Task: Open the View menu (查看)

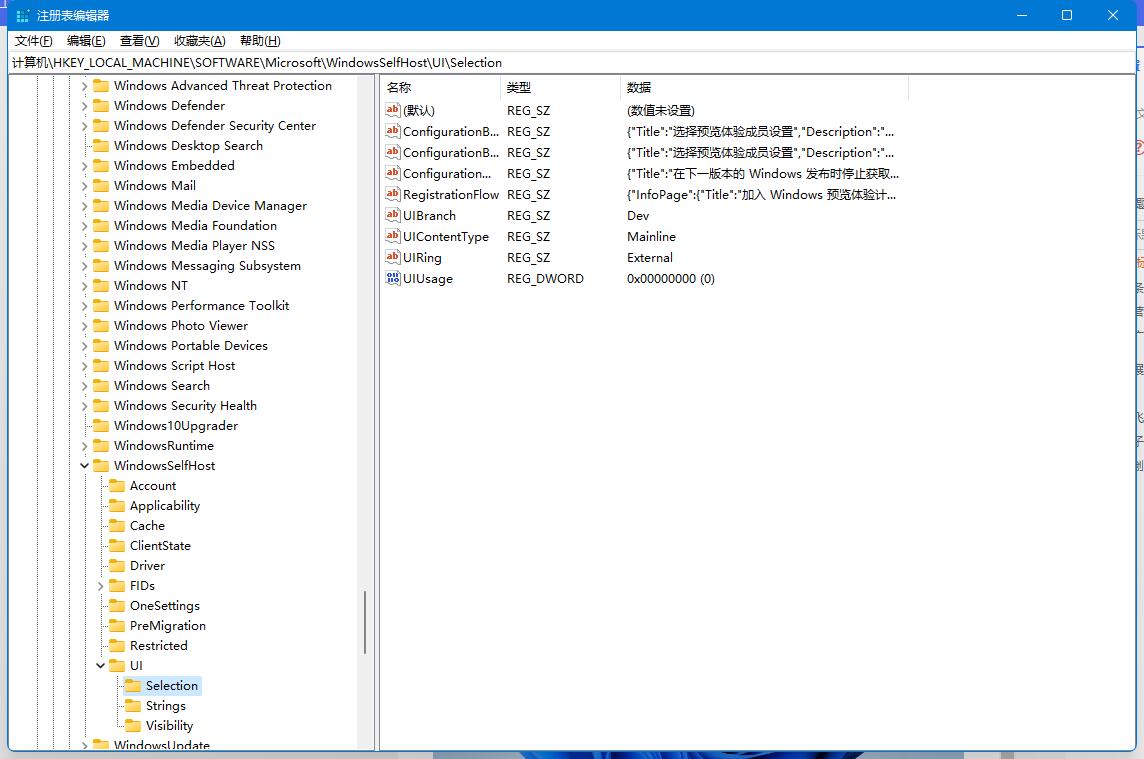Action: tap(139, 41)
